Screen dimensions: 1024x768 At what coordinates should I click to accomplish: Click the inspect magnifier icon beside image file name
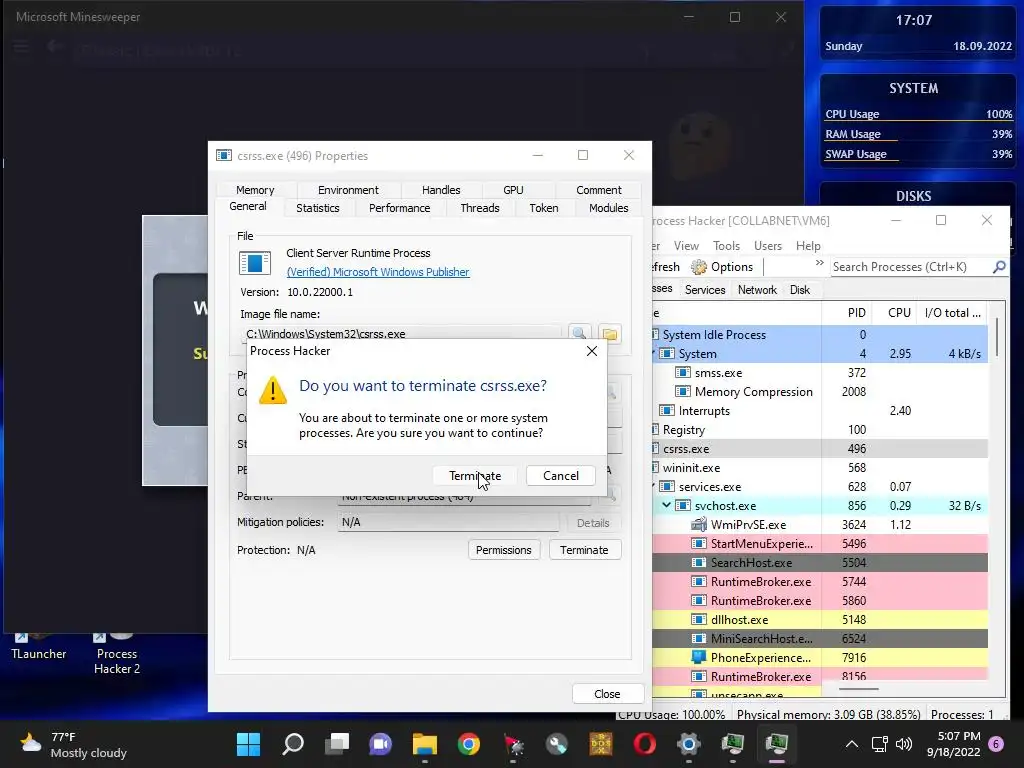click(x=579, y=334)
